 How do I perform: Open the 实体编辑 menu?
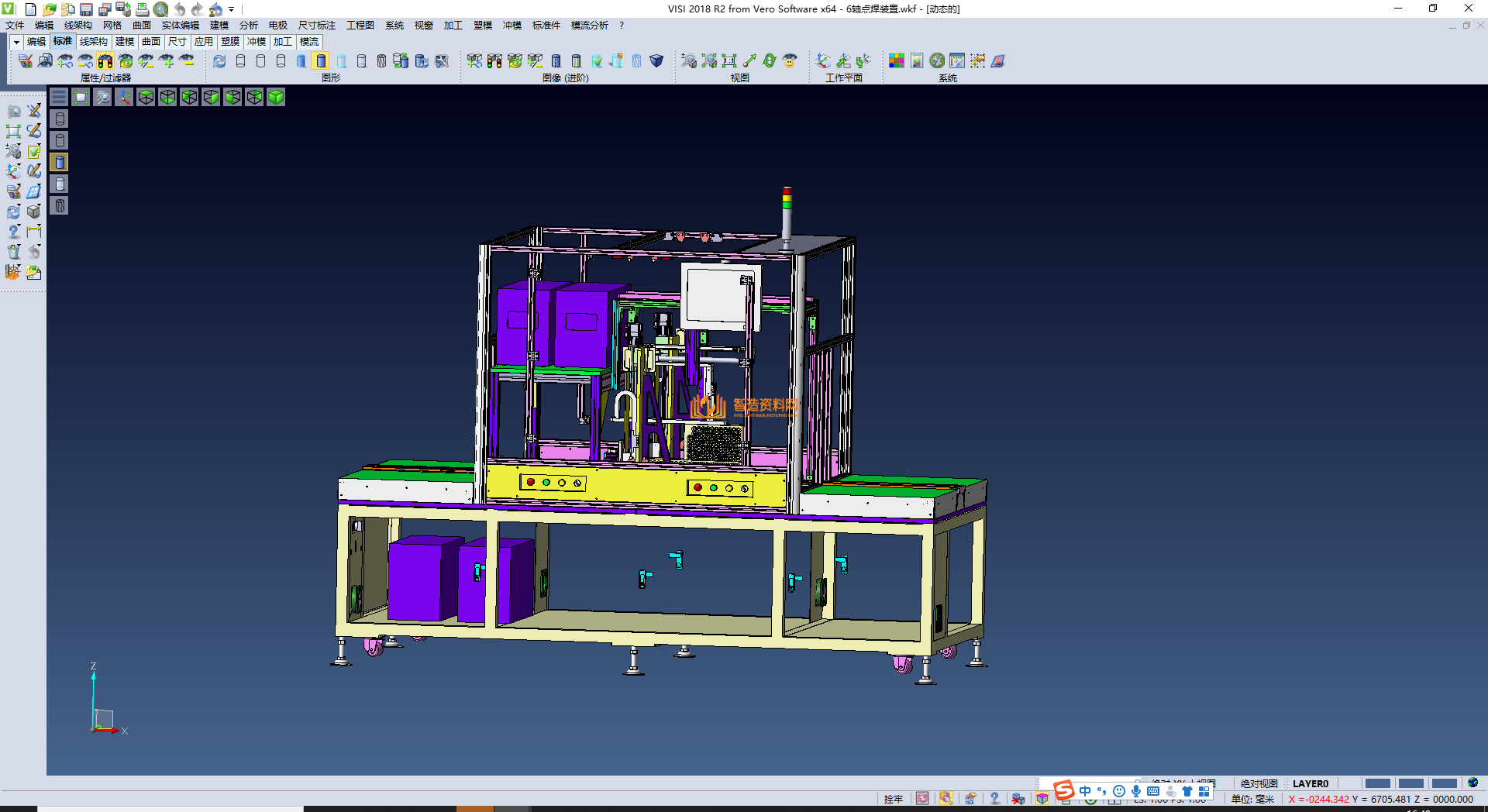tap(180, 26)
